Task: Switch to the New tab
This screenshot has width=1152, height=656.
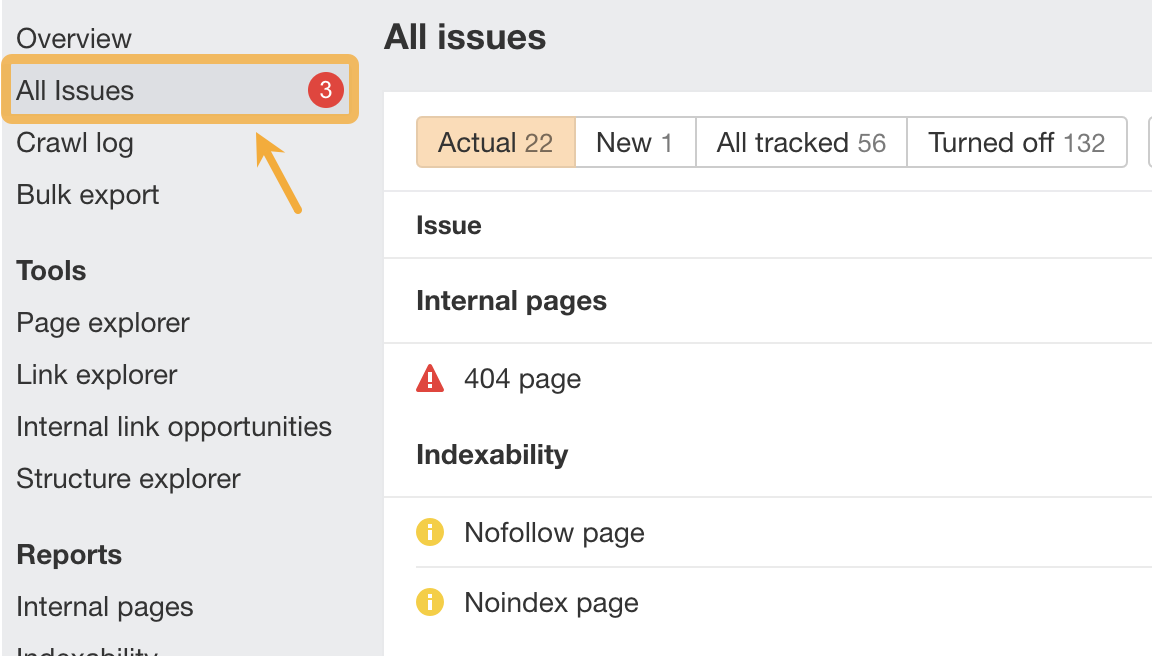Action: point(634,142)
